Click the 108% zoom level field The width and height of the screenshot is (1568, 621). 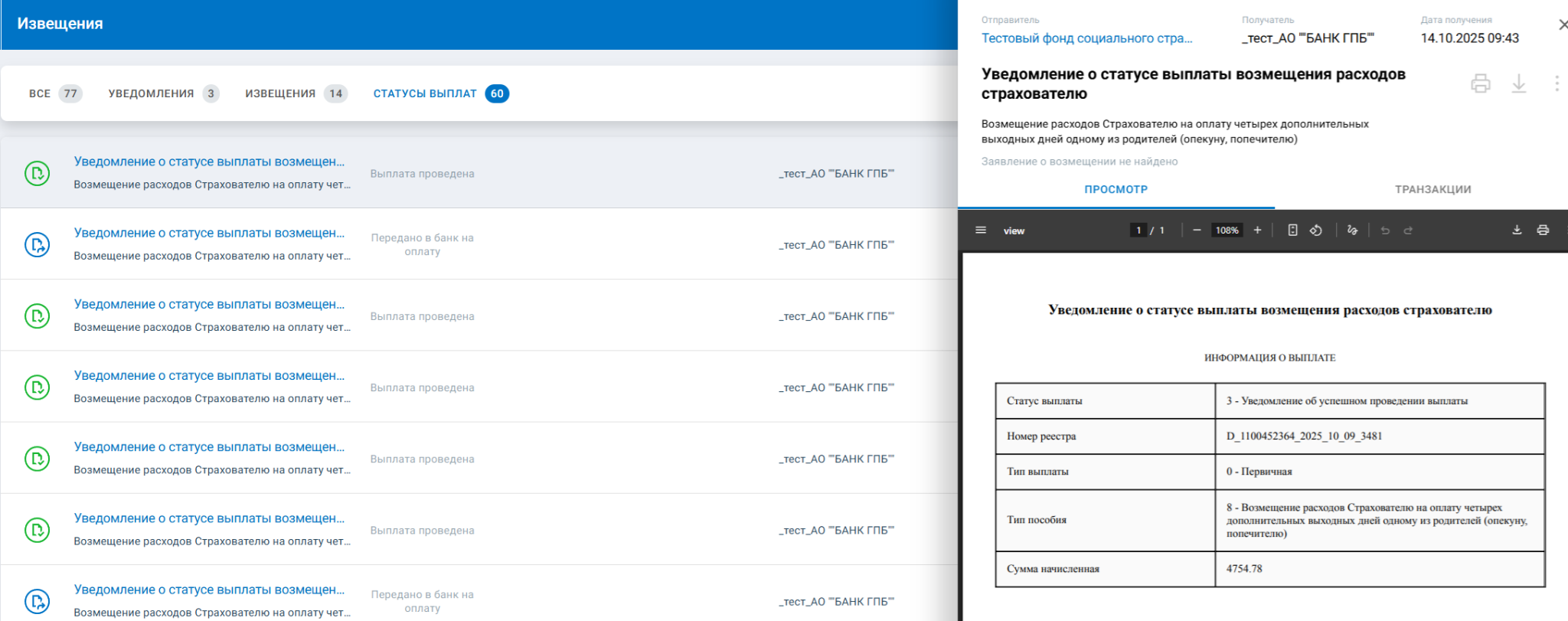(1227, 230)
